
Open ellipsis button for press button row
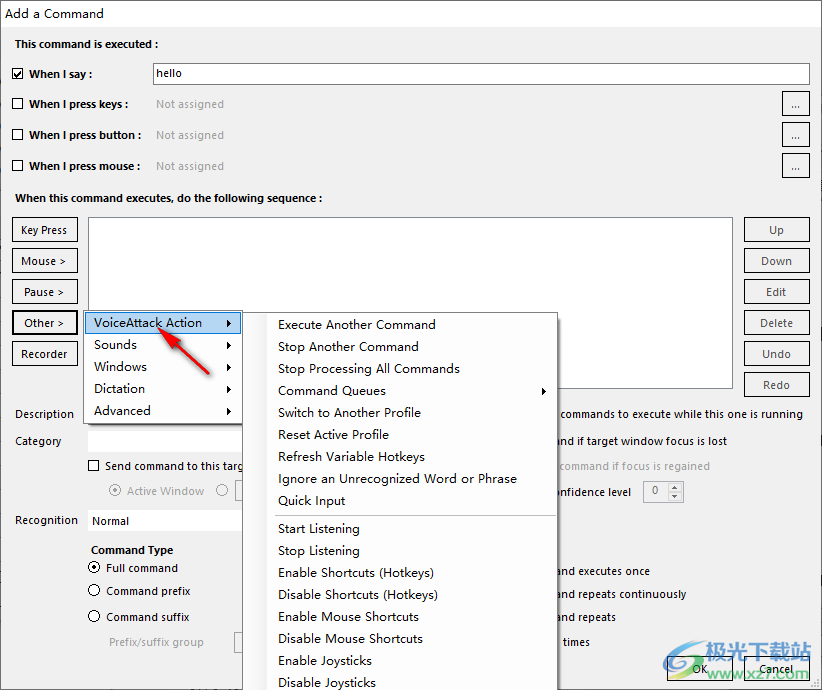click(x=796, y=135)
